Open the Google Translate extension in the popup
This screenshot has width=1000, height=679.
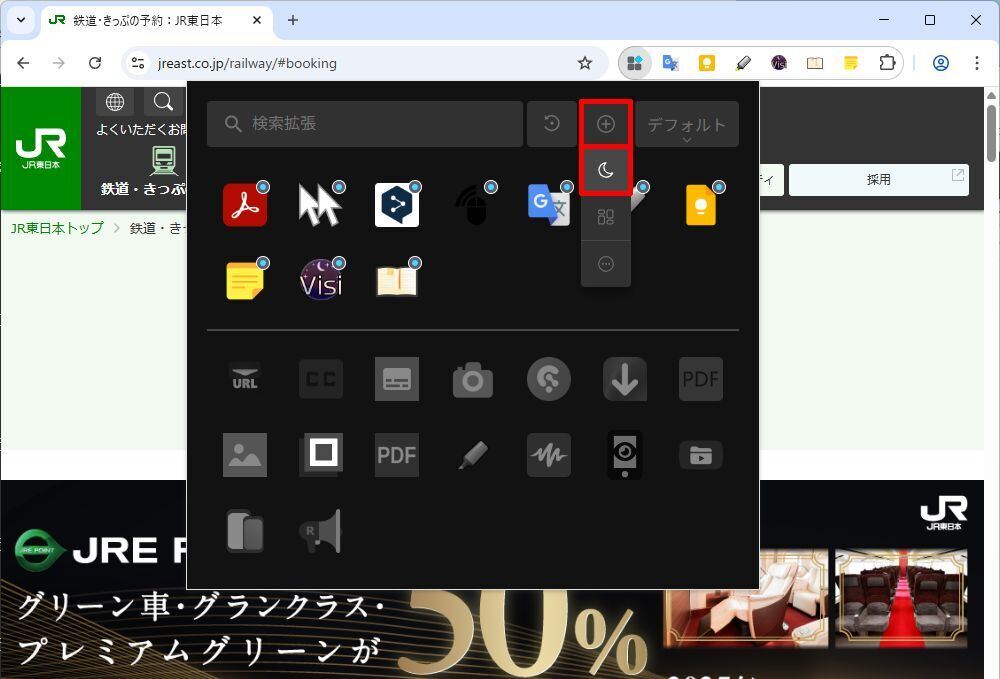tap(548, 205)
